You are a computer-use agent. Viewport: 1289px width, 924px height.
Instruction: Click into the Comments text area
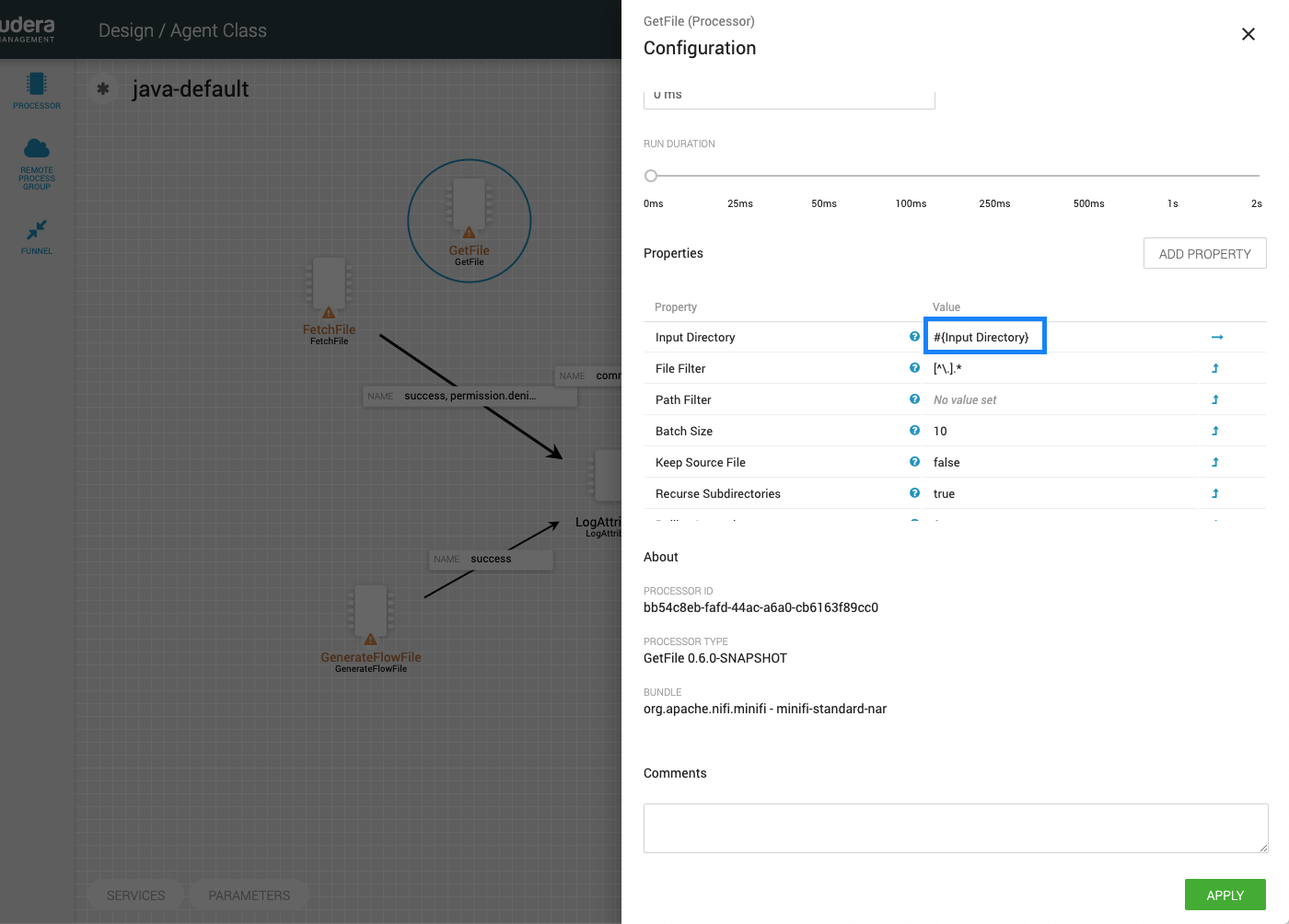[x=956, y=828]
